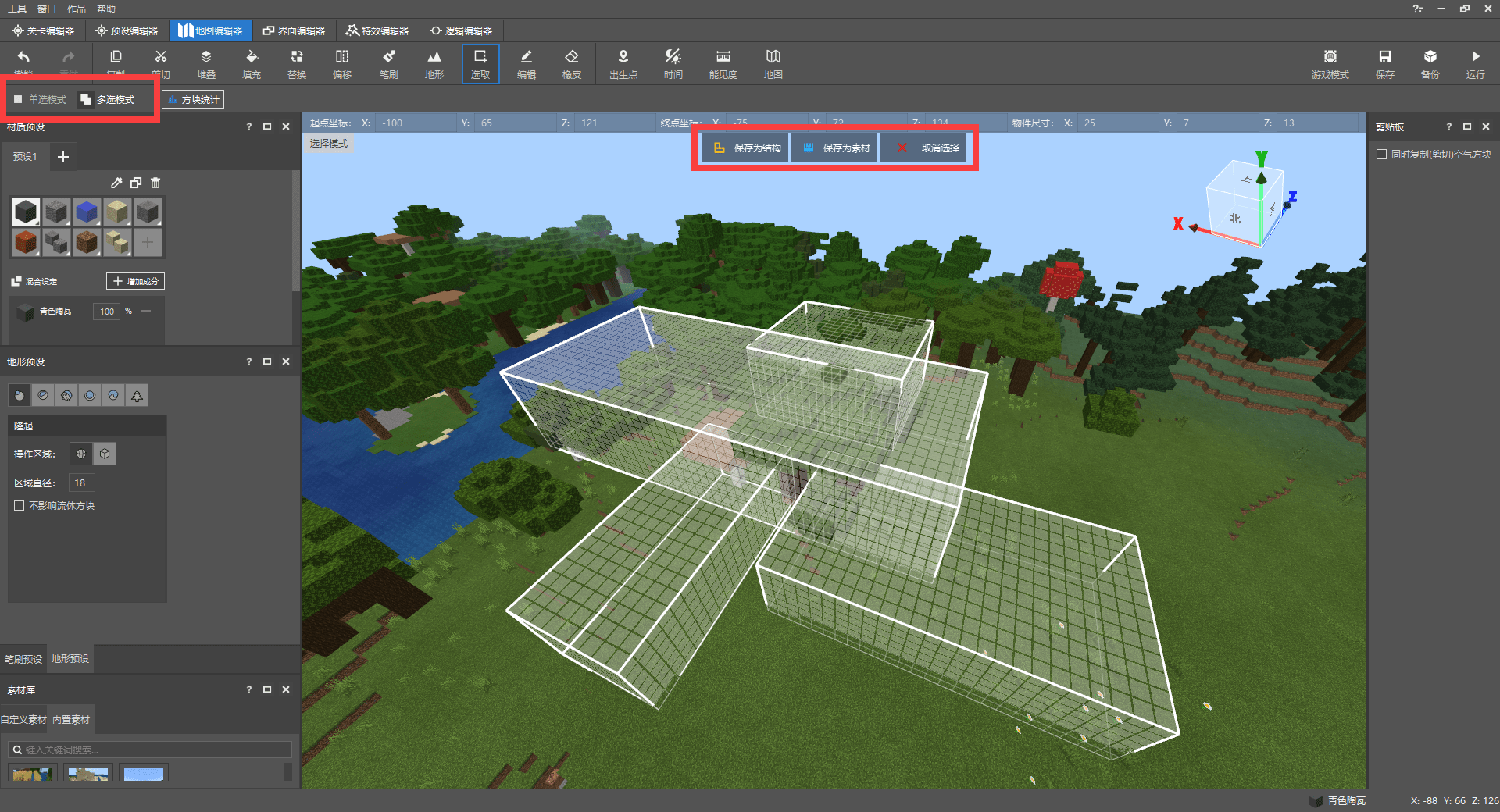Click the redo arrow in the toolbar
The width and height of the screenshot is (1500, 812).
point(69,57)
